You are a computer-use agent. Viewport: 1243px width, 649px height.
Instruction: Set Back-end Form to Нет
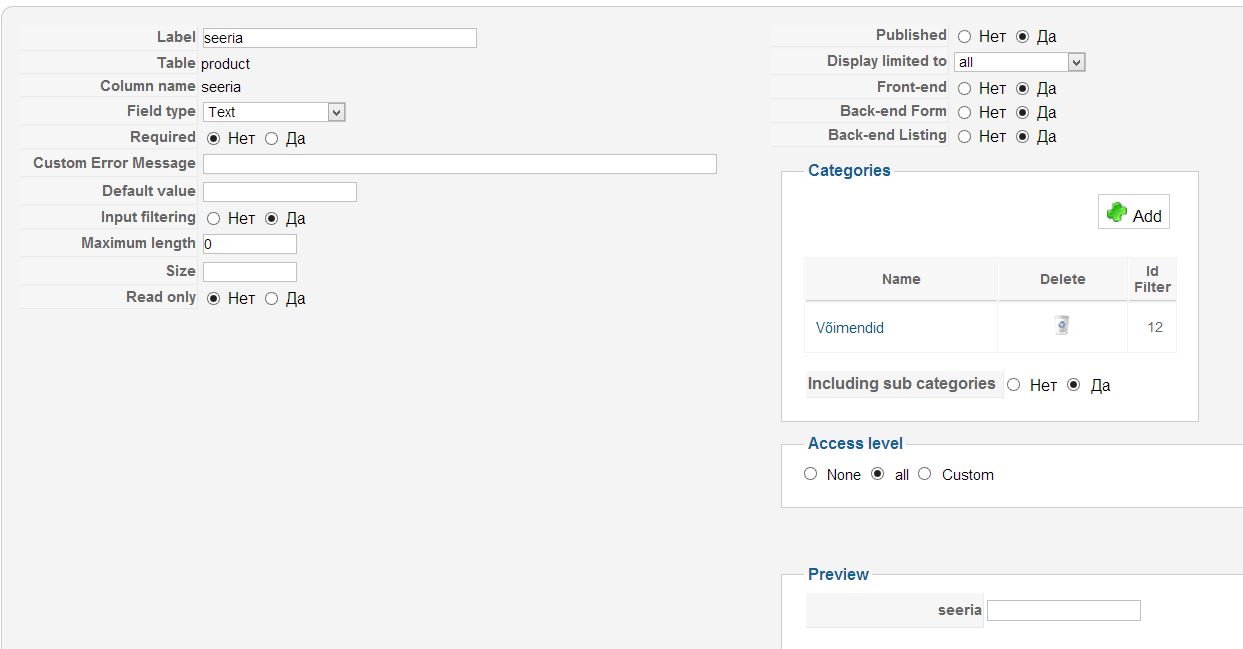click(964, 113)
